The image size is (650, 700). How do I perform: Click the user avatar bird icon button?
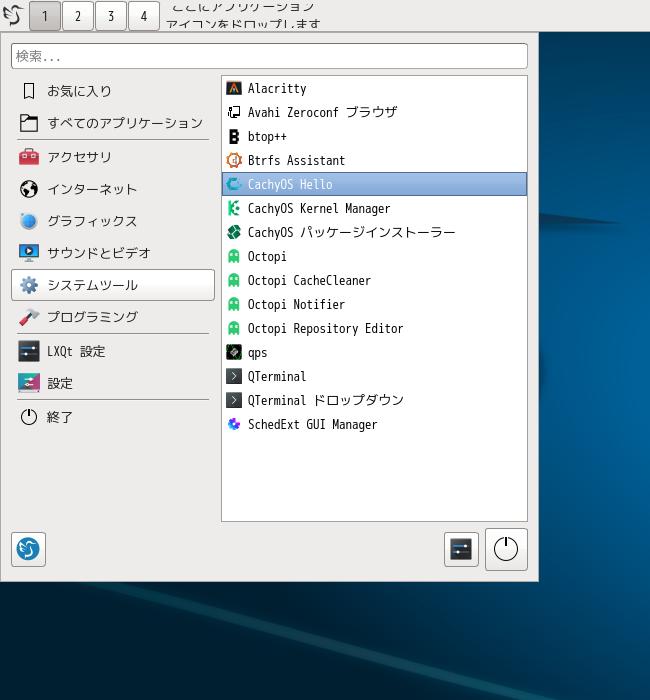coord(29,549)
